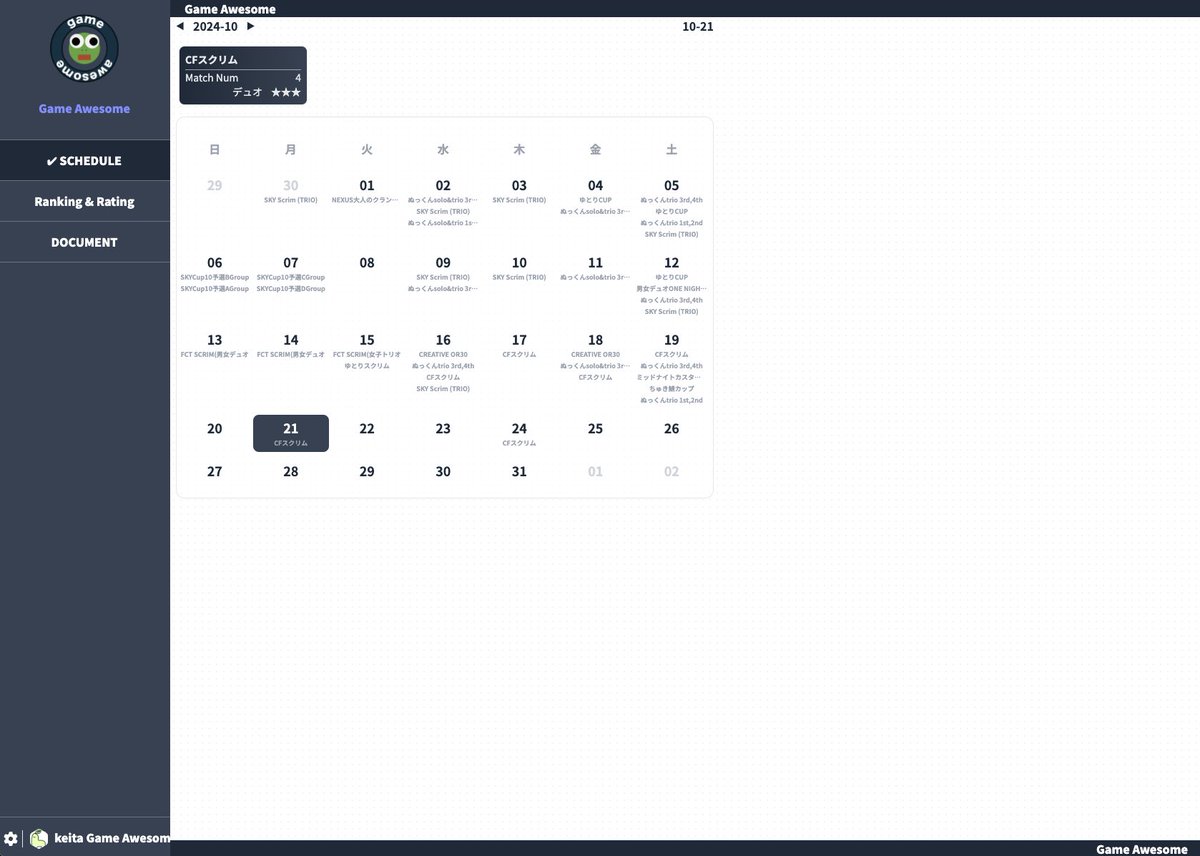
Task: Click CFスクリム on day 17
Action: [519, 354]
